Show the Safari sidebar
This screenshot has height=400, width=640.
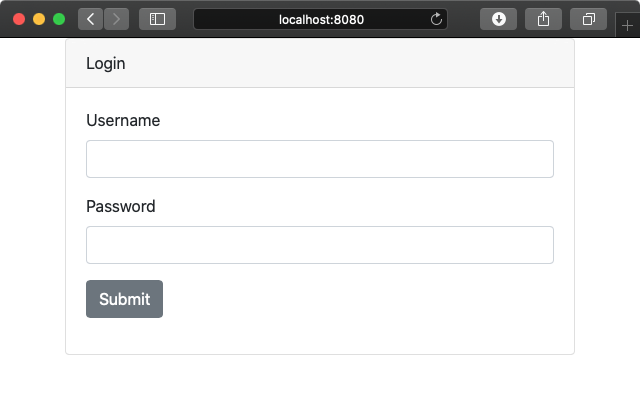click(x=157, y=19)
